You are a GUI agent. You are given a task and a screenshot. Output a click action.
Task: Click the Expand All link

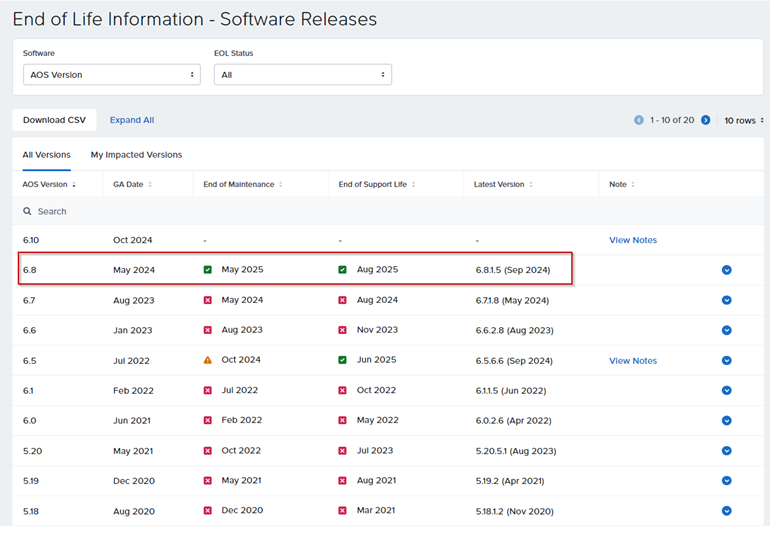coord(132,120)
